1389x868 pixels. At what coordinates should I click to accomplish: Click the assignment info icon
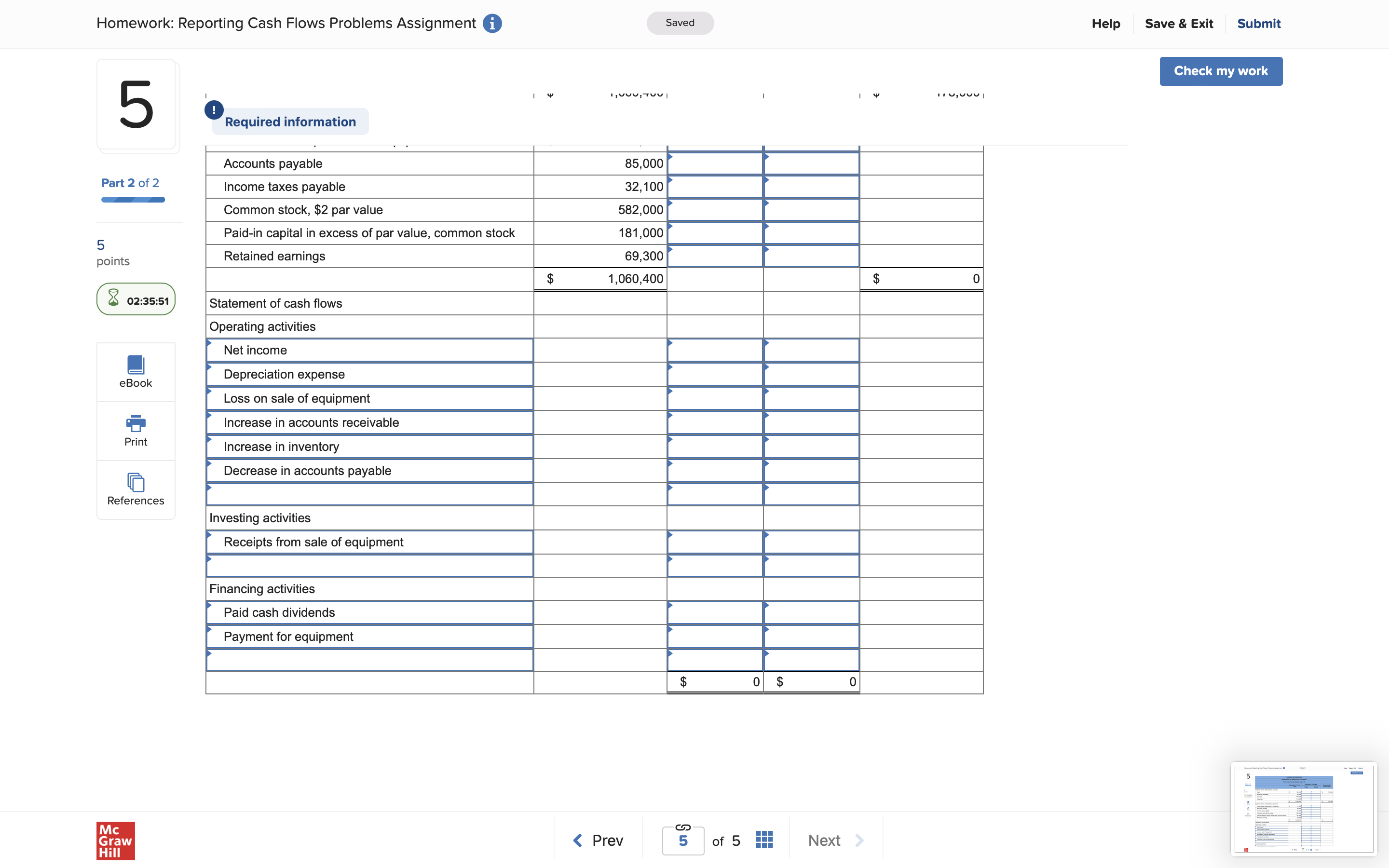click(492, 24)
